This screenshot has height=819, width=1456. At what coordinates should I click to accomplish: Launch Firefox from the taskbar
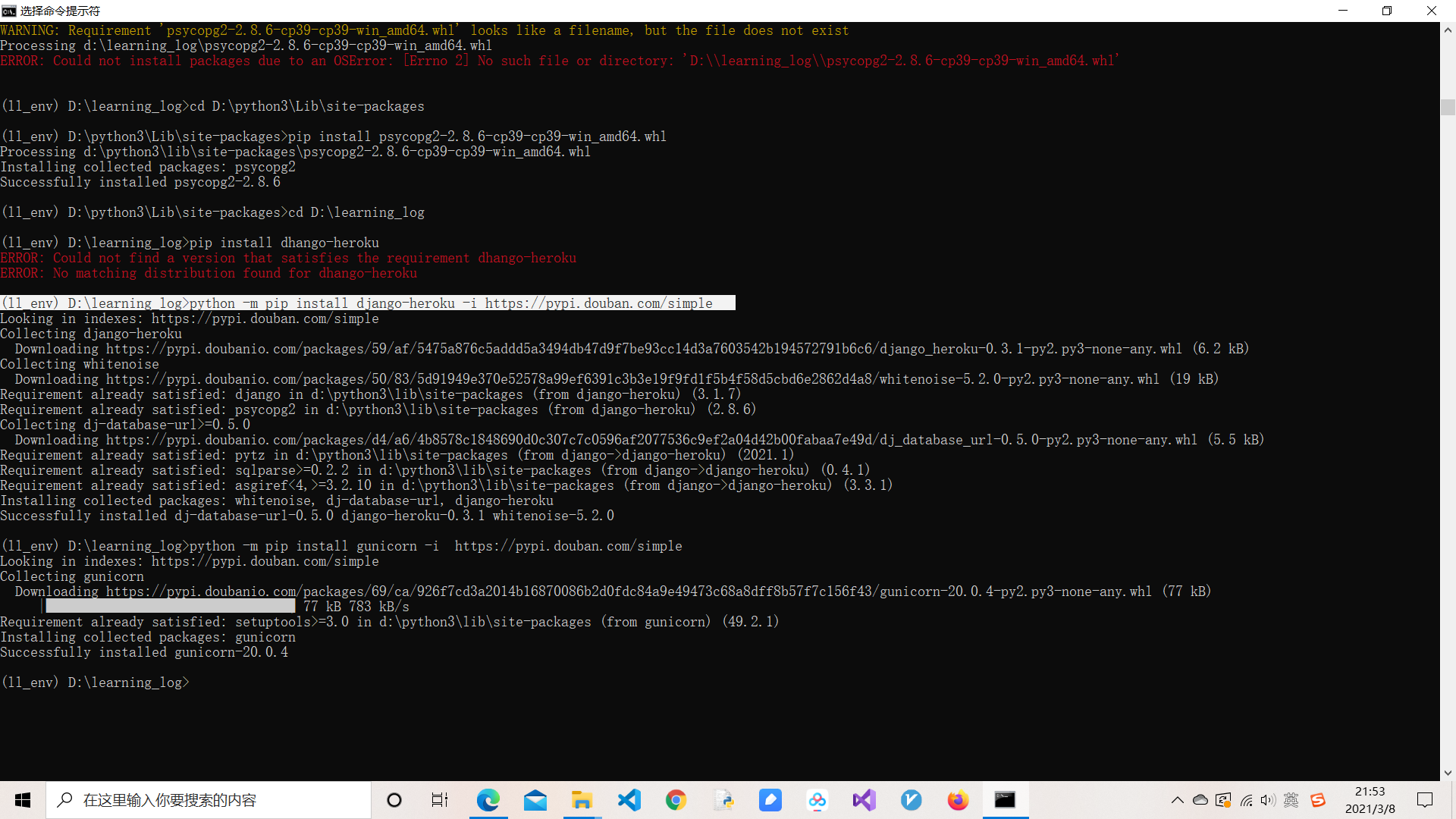point(958,800)
